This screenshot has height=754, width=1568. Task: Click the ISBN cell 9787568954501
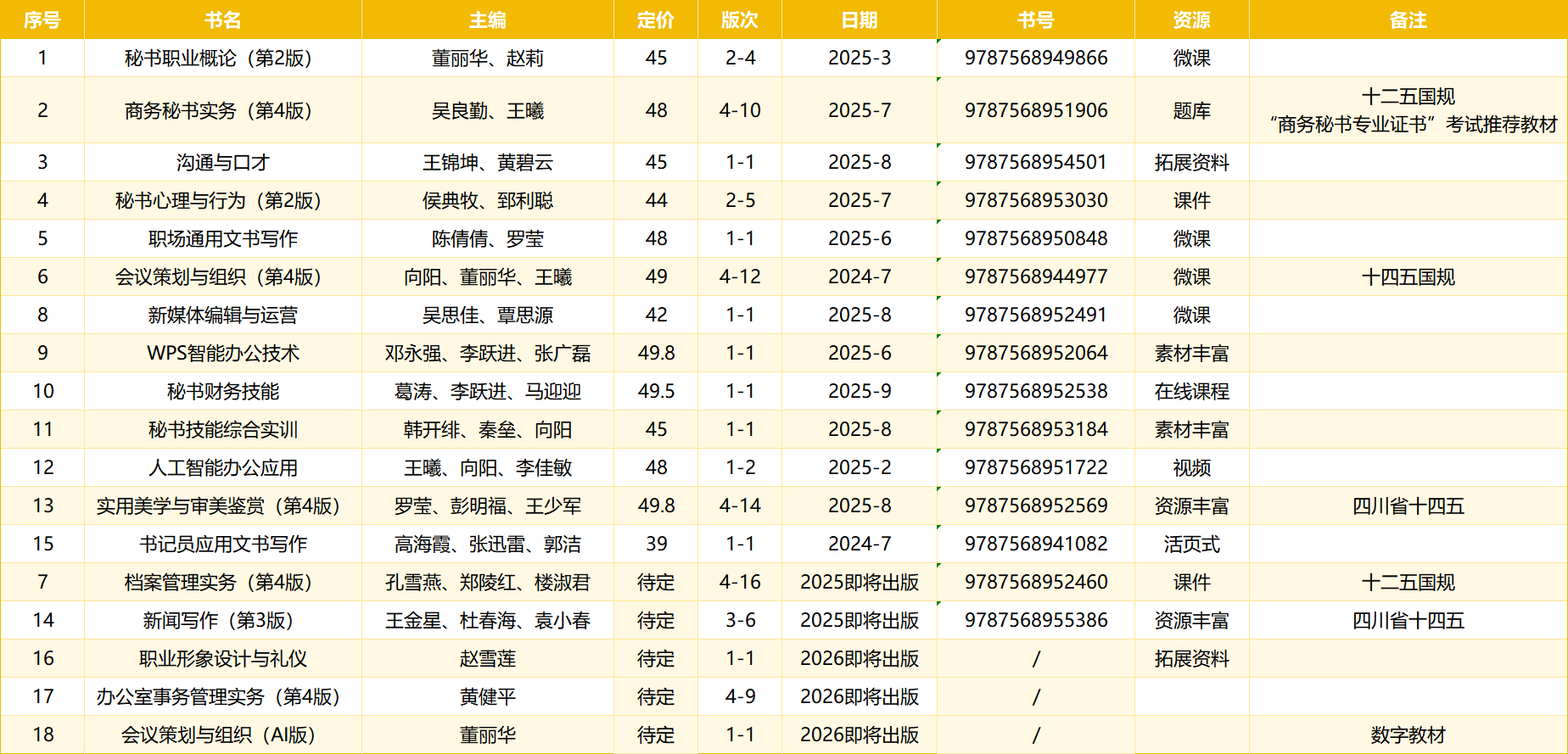1035,162
